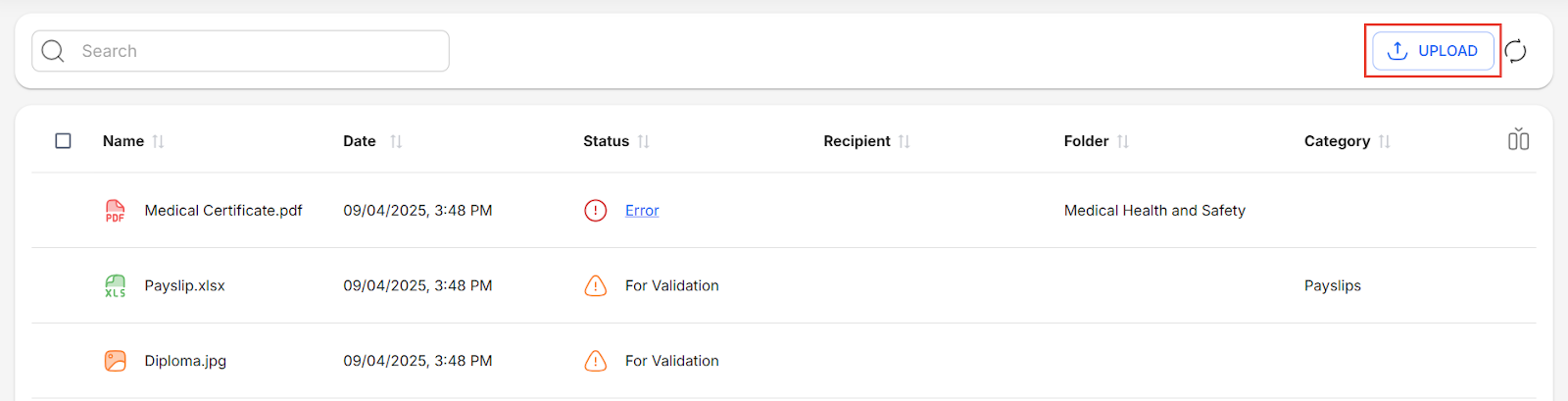Click the search magnifier icon

click(53, 51)
